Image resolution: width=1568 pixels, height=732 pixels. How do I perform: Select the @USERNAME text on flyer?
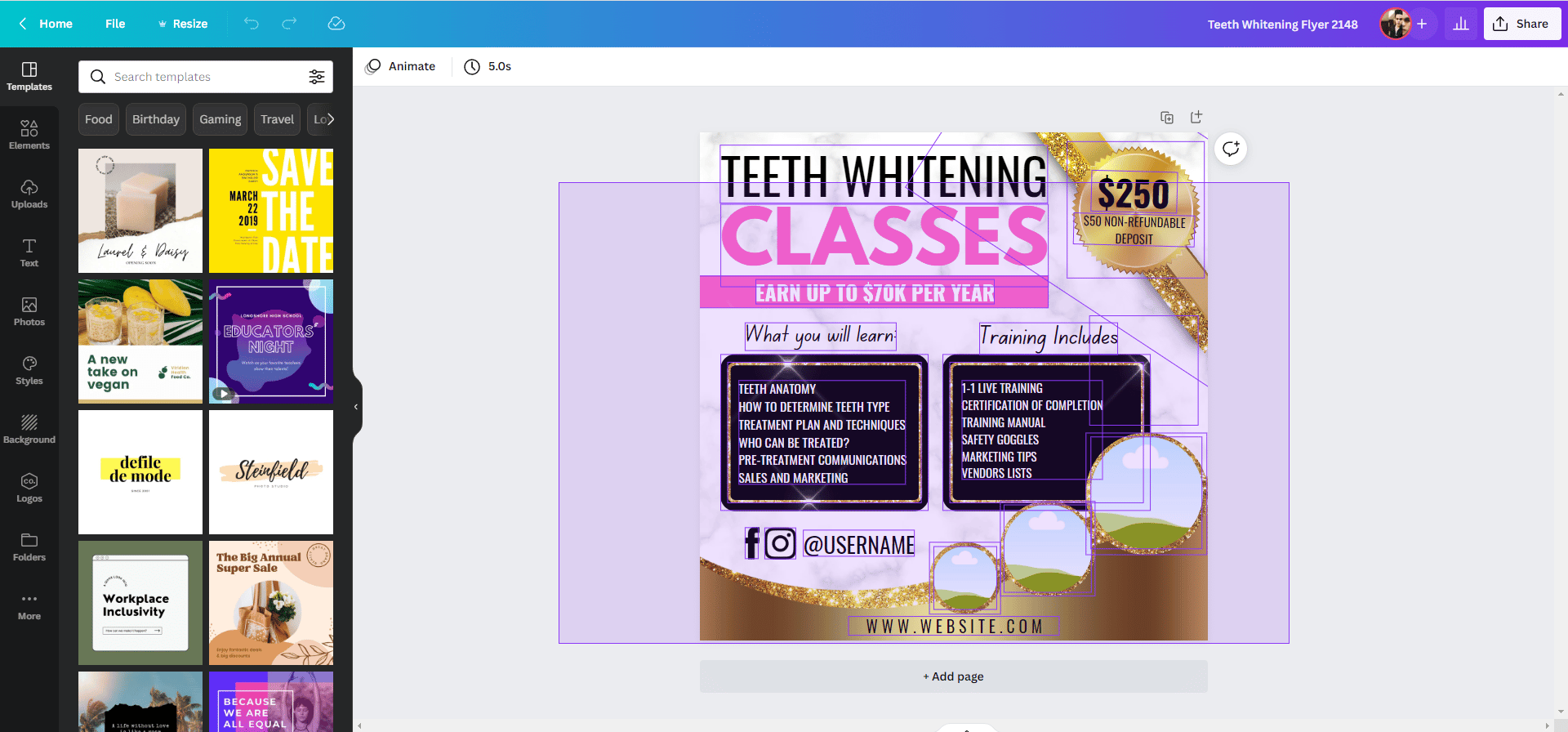coord(859,545)
